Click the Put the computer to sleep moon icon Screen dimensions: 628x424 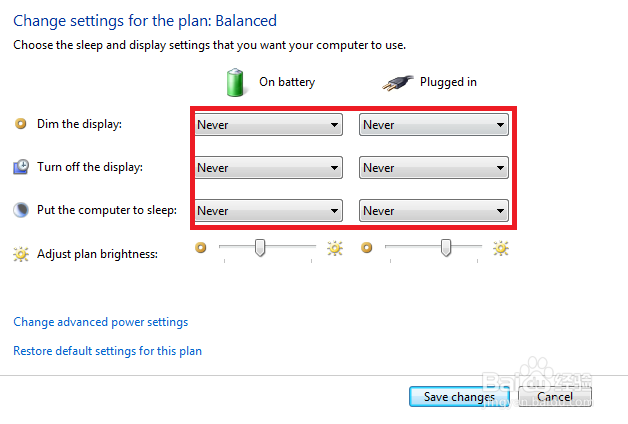(20, 210)
